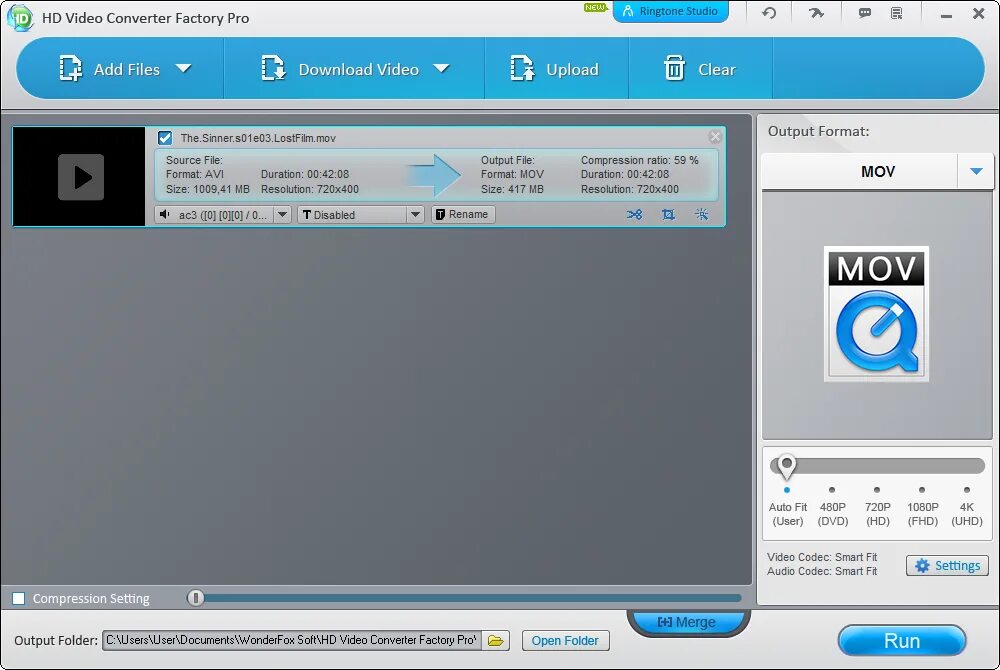Open the clip/trim scissors tool icon
The image size is (1000, 670).
[x=634, y=215]
